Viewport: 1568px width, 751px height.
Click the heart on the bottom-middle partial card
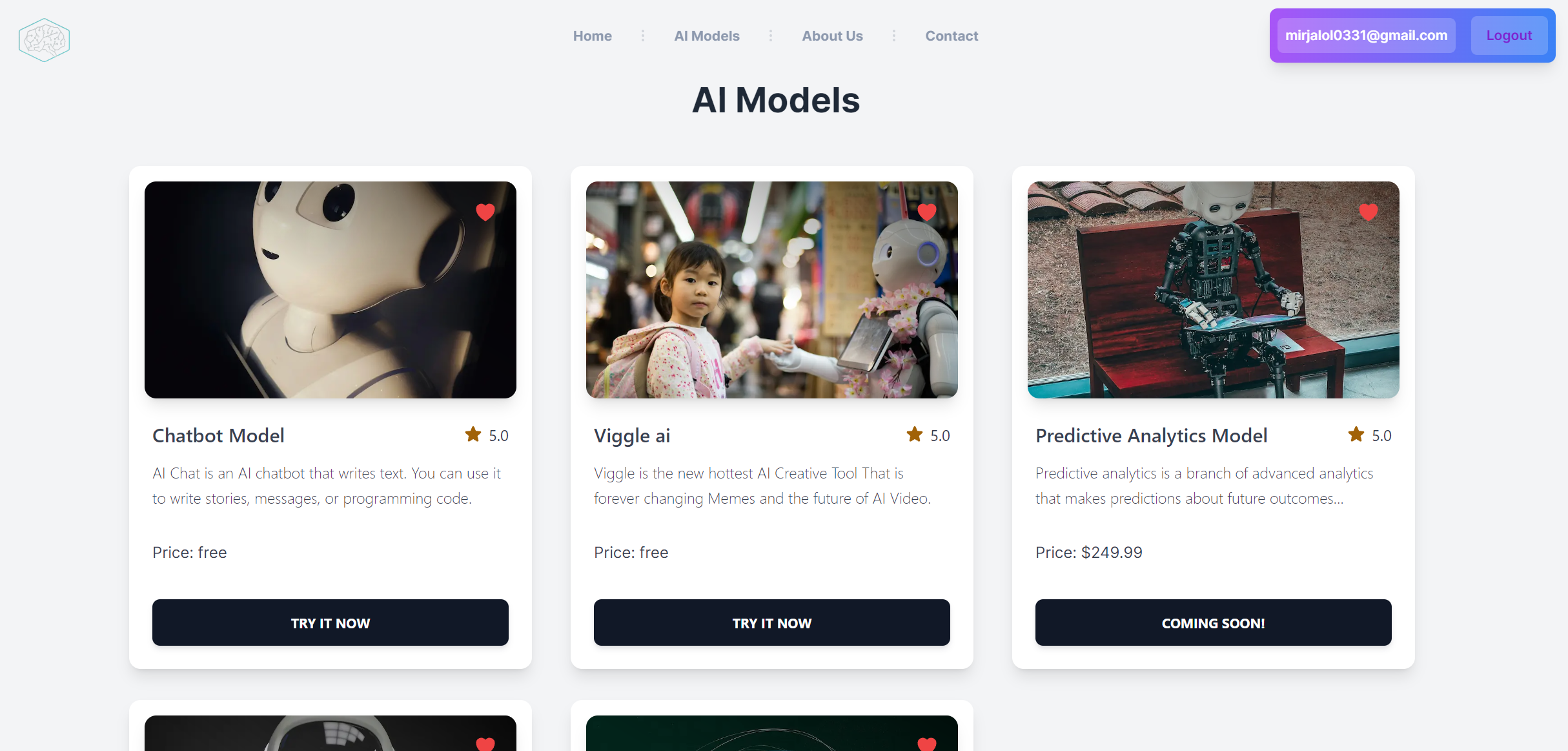[x=927, y=744]
